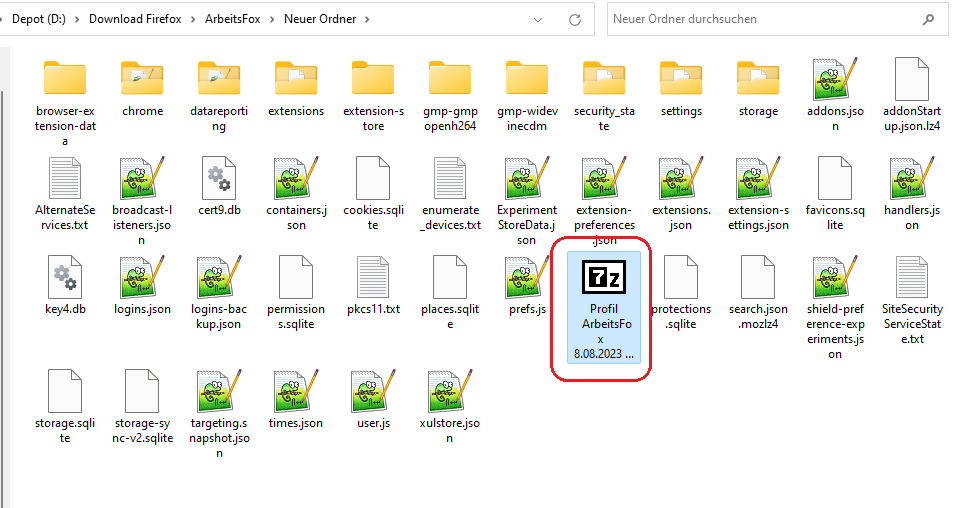Select the security_state folder
Viewport: 959px width, 508px height.
tap(604, 96)
